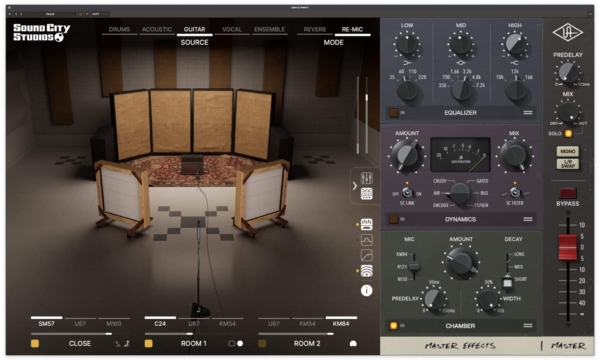Select RE-MIC mode tab
Screen dimensions: 600x362
pos(352,29)
